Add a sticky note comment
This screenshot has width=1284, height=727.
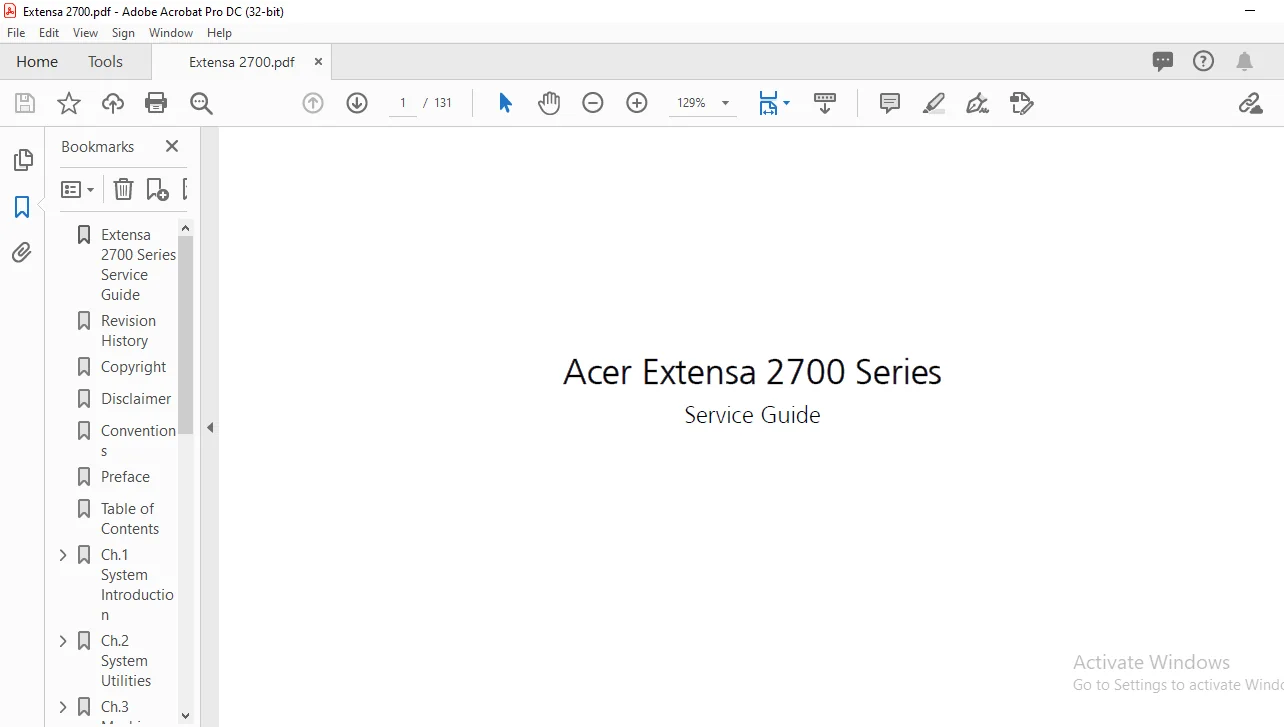click(x=890, y=103)
